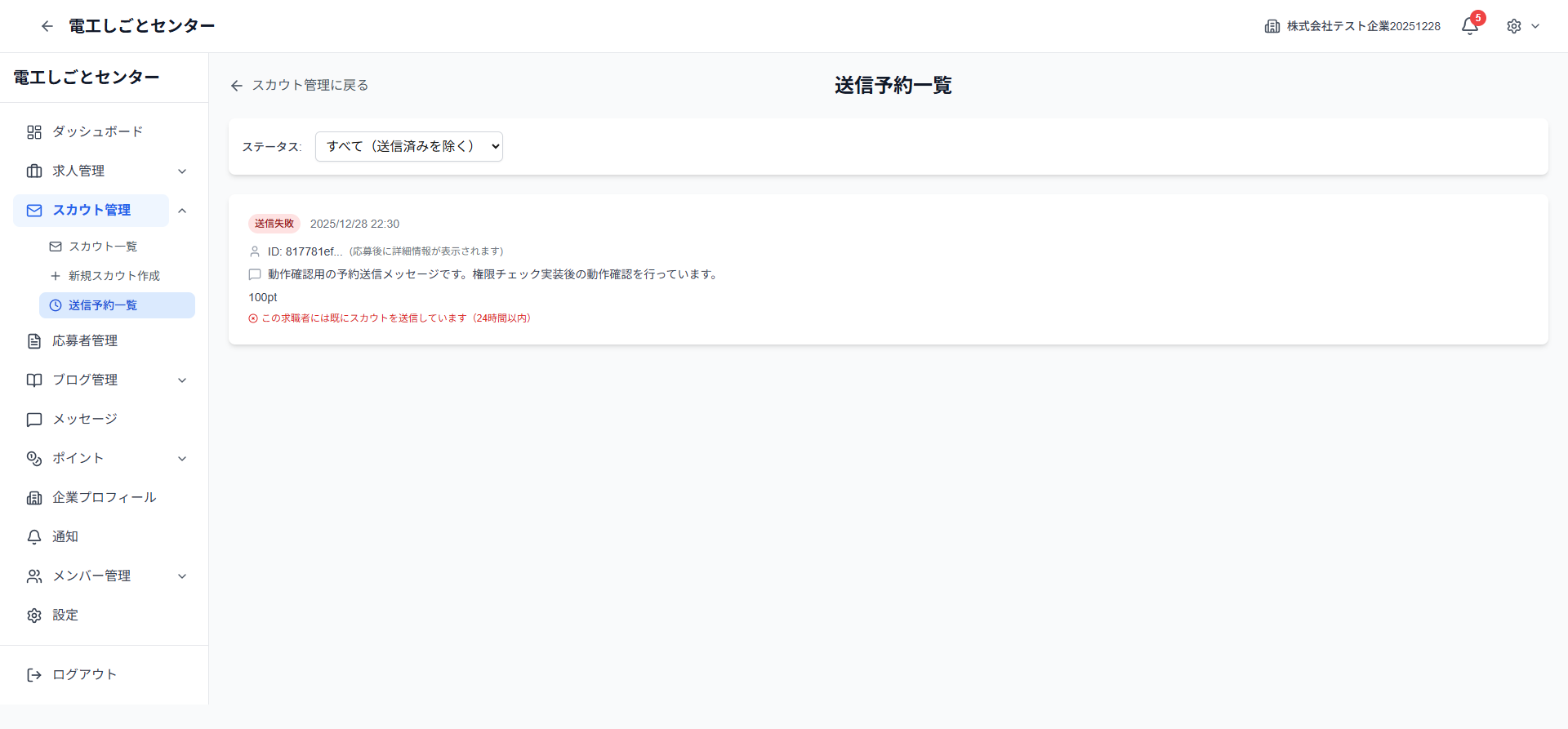Click the ポイント coins icon
This screenshot has width=1568, height=729.
click(34, 458)
